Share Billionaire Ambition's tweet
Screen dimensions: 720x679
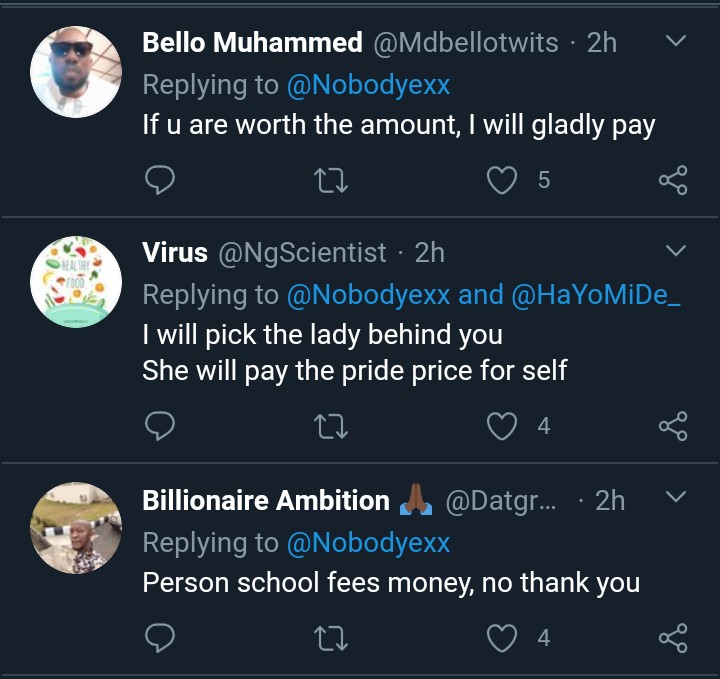pos(673,637)
